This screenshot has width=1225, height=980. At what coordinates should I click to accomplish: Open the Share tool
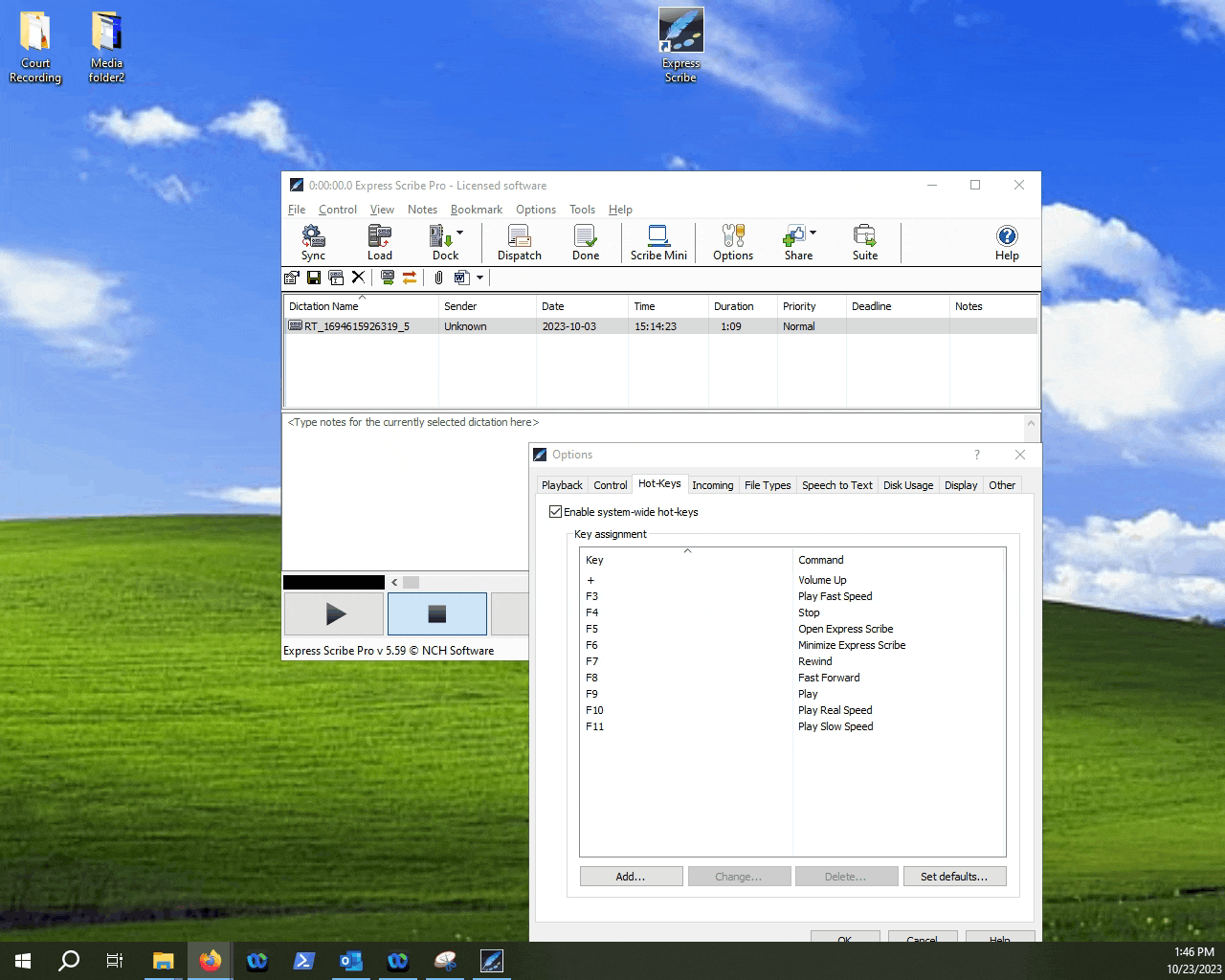797,241
